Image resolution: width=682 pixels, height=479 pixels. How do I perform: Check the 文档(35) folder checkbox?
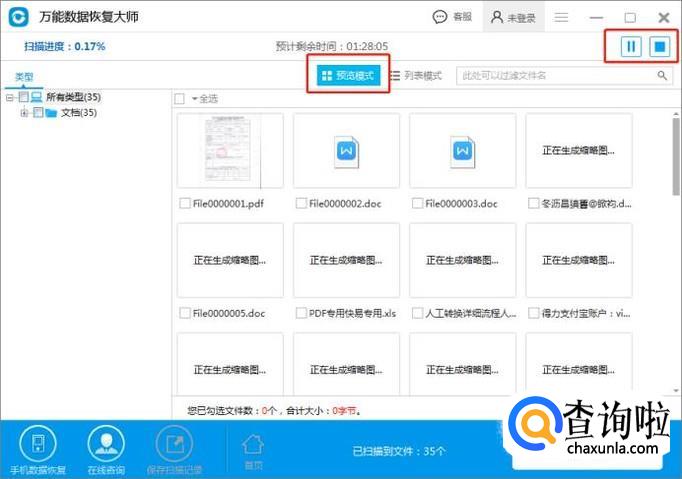[38, 113]
